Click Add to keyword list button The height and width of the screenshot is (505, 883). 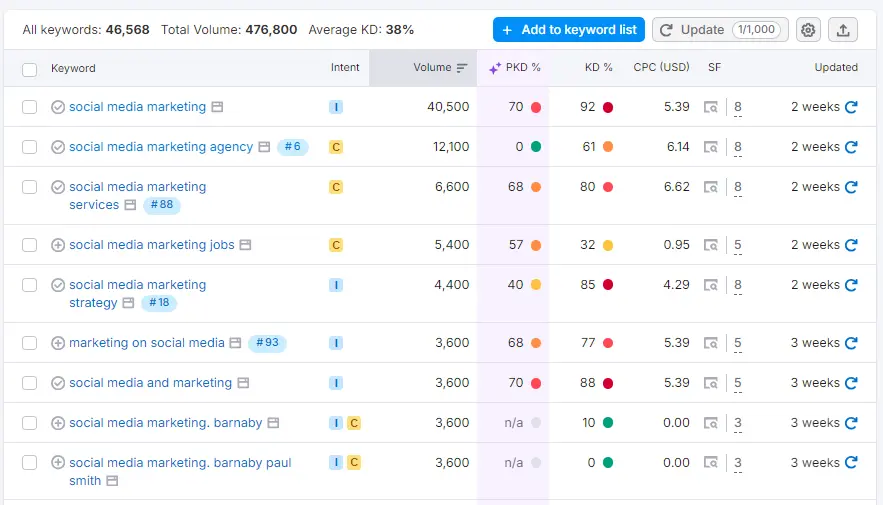pyautogui.click(x=568, y=30)
